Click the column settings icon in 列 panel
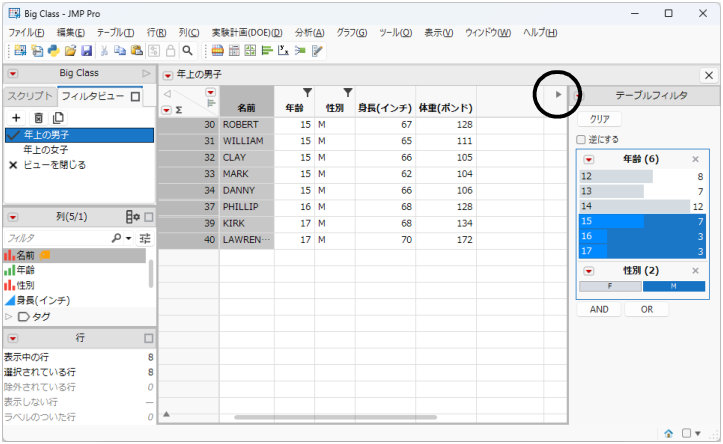 click(x=133, y=217)
